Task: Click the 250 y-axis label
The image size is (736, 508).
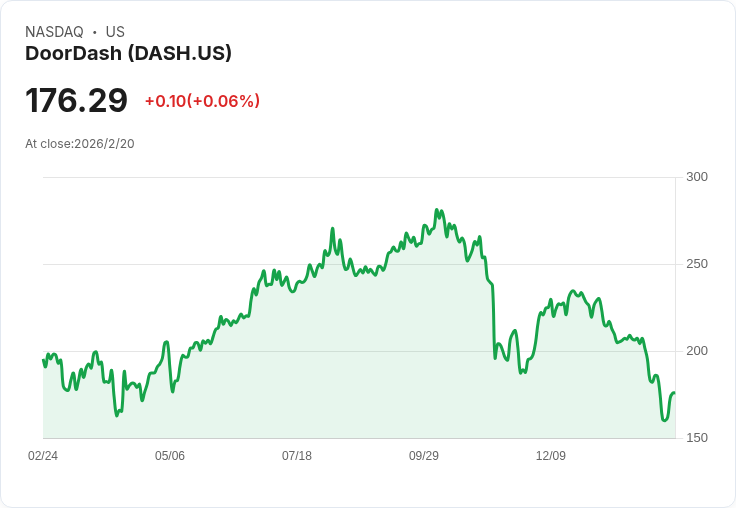Action: 697,264
